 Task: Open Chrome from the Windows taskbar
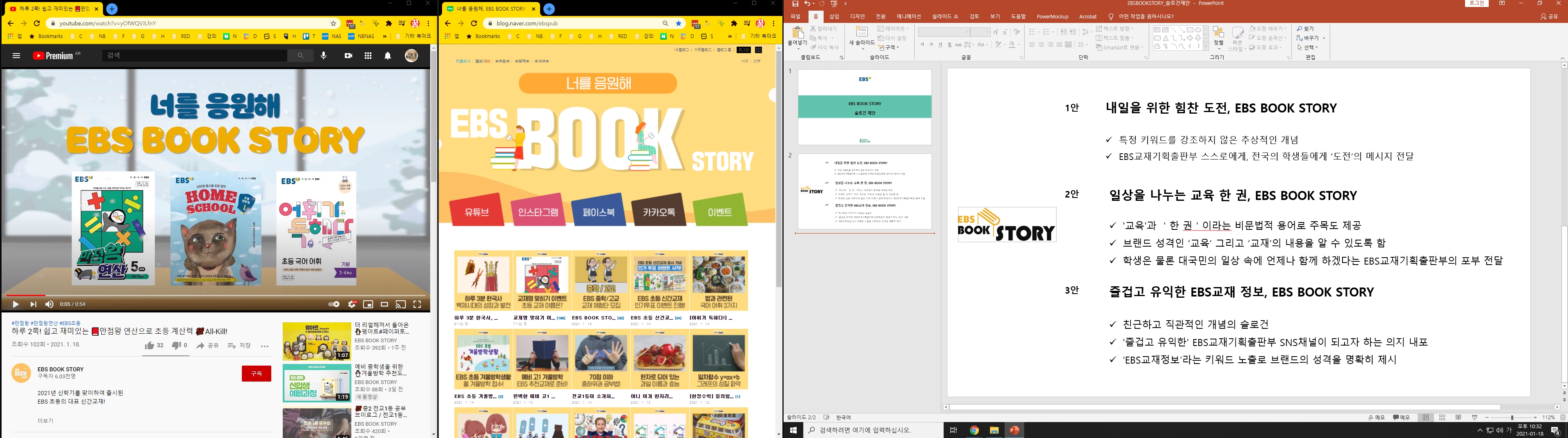point(974,430)
